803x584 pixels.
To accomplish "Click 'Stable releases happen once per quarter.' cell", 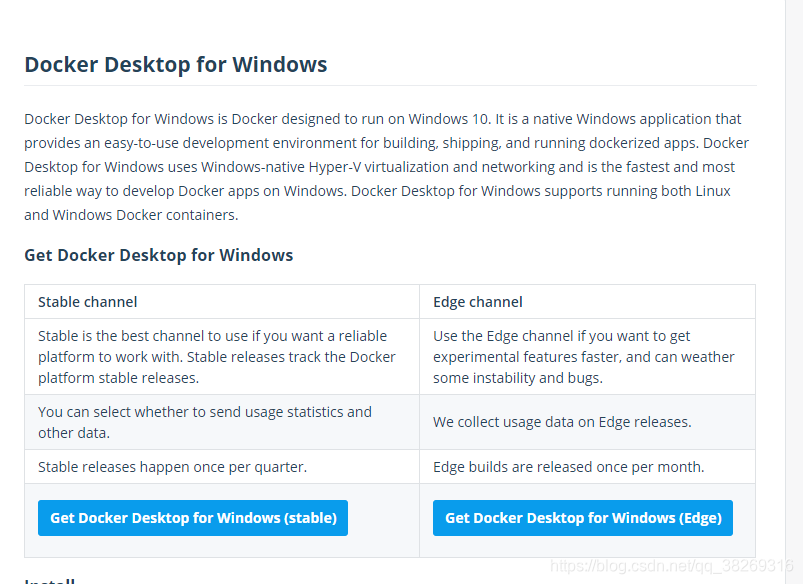I will [x=222, y=467].
